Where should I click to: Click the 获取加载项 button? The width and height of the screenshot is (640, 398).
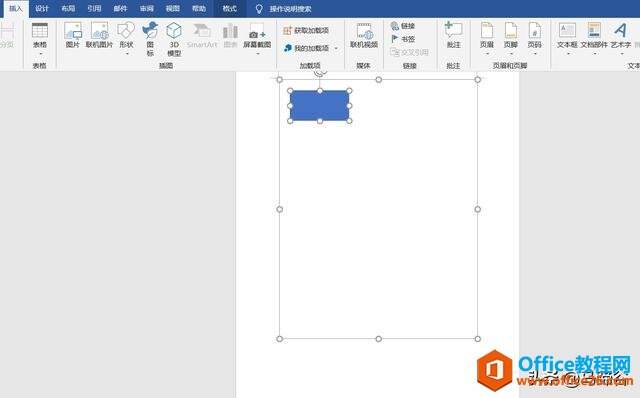point(306,30)
